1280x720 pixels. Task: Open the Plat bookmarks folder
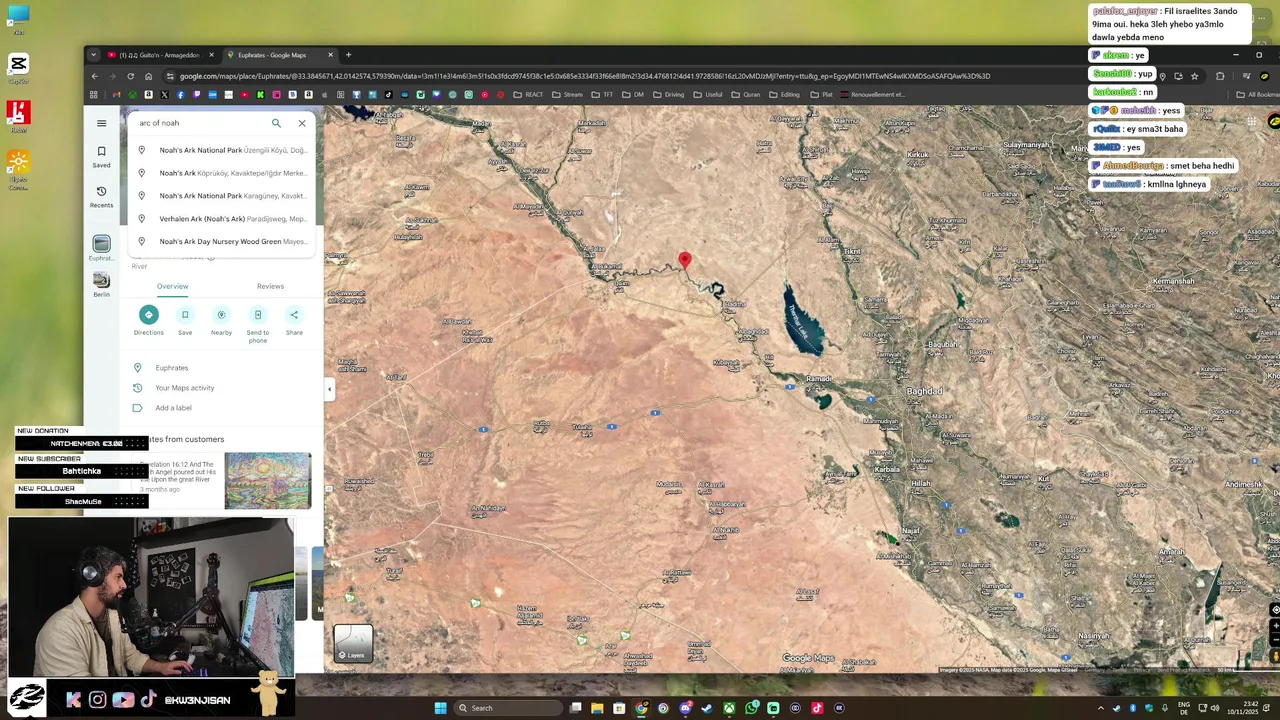click(x=821, y=95)
